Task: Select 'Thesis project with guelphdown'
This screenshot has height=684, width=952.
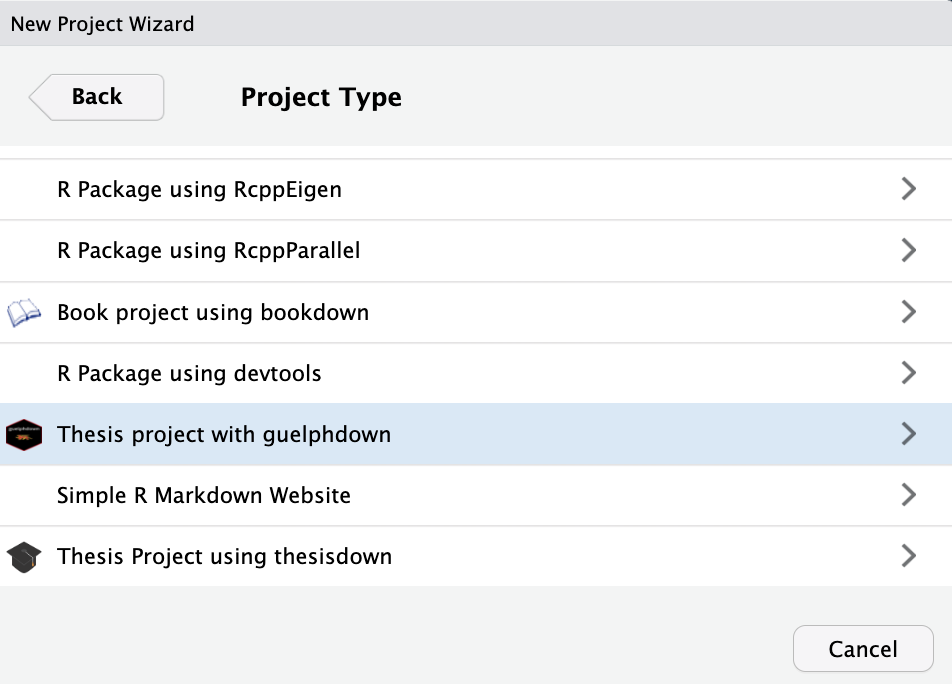Action: coord(476,435)
